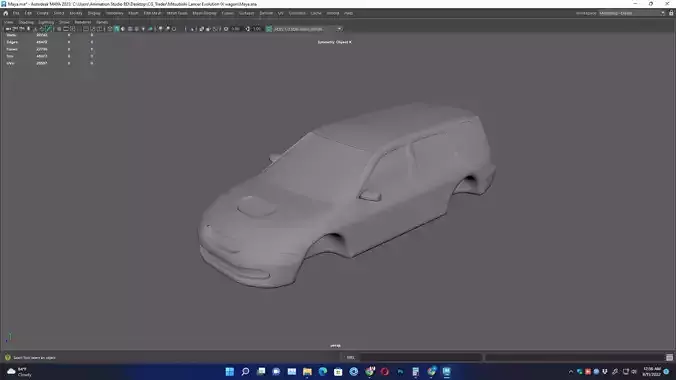Open Photoshop from taskbar
This screenshot has width=676, height=380.
(x=400, y=371)
